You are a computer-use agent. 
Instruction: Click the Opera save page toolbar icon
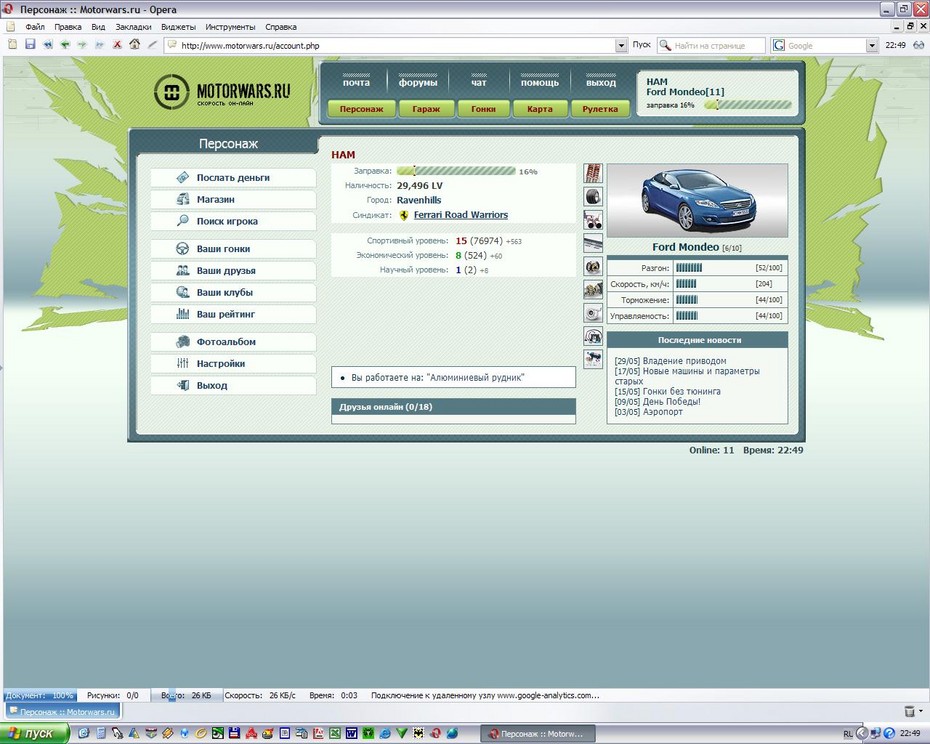(x=30, y=44)
